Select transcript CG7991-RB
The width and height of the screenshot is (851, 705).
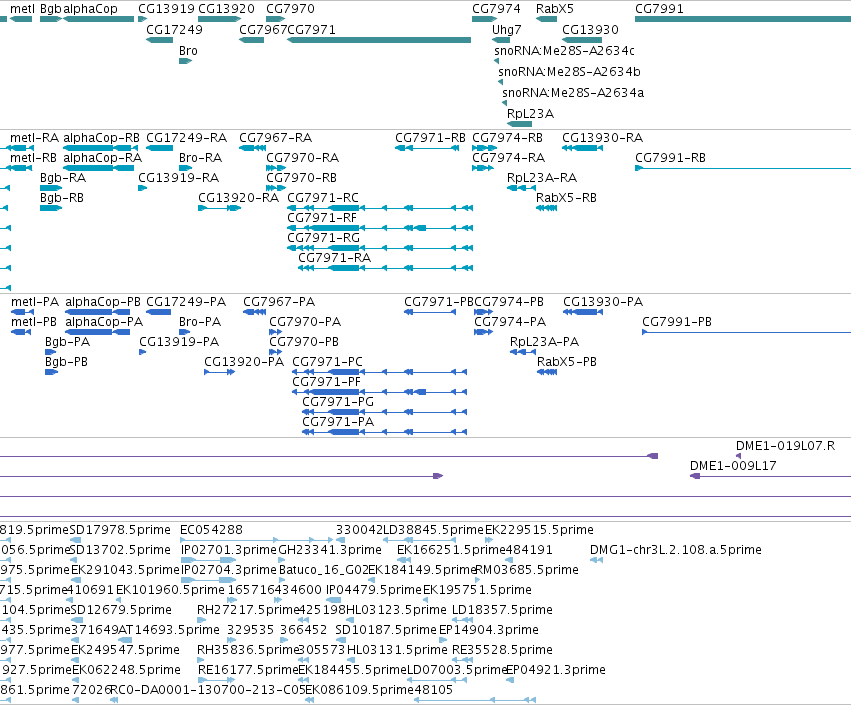670,158
